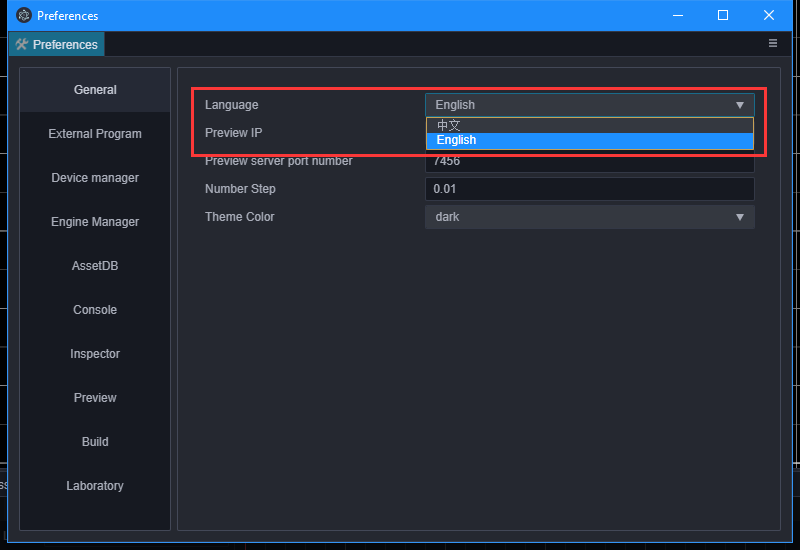The width and height of the screenshot is (800, 550).
Task: Click the Language dropdown arrow
Action: click(739, 105)
